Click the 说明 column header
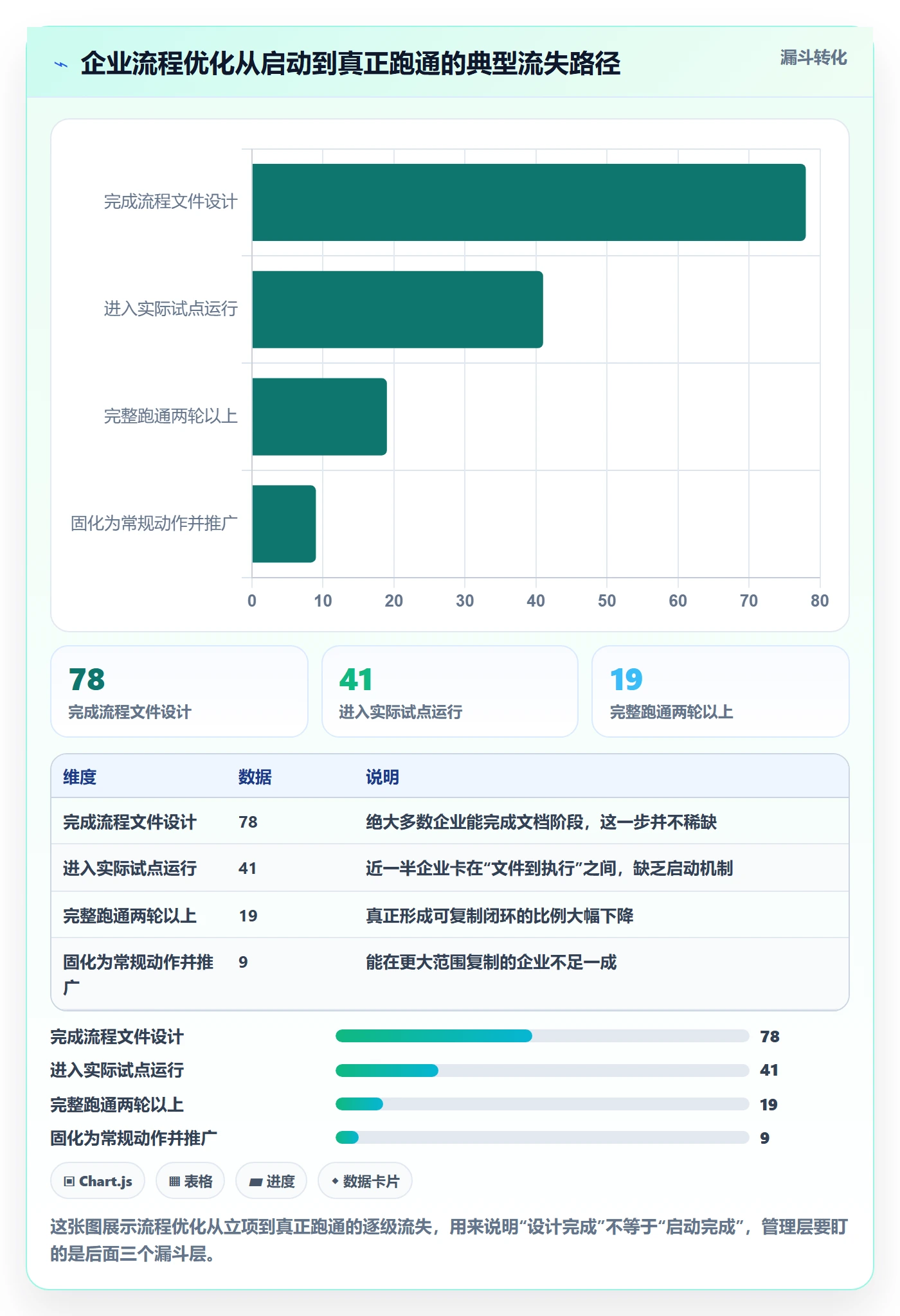Viewport: 900px width, 1316px height. point(382,777)
